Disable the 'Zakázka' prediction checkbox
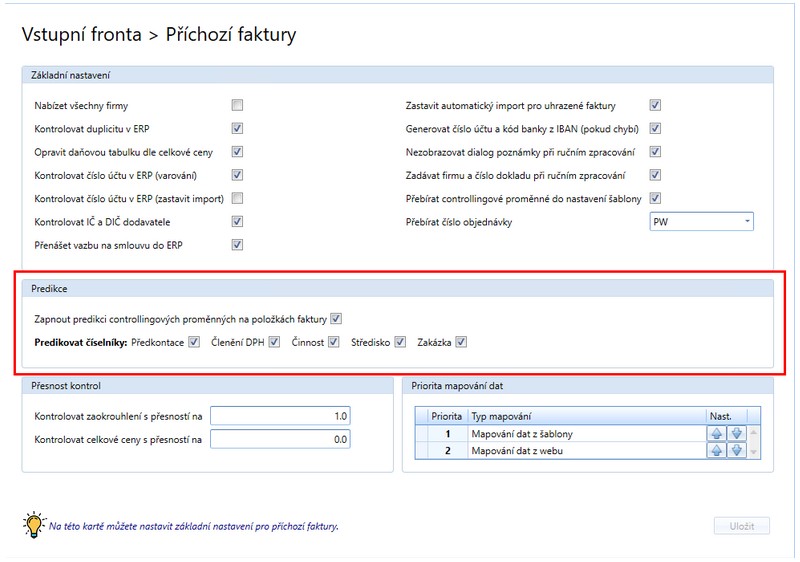This screenshot has height=562, width=800. click(461, 343)
